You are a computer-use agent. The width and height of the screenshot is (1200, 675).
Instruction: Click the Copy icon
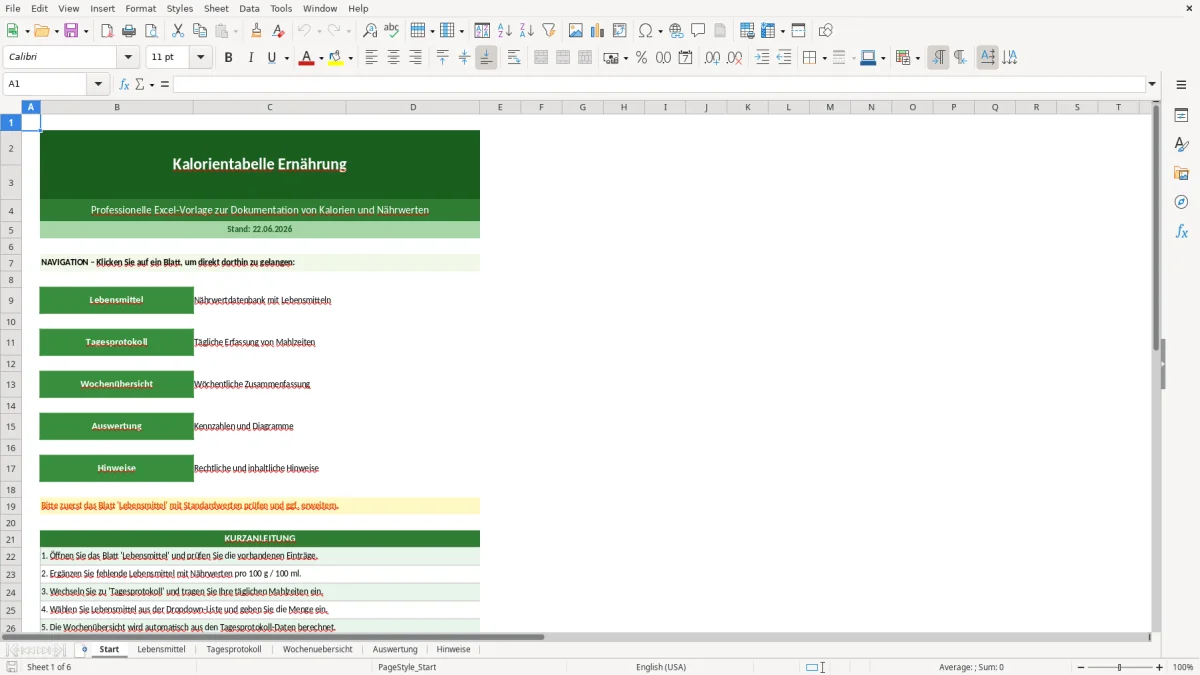[x=200, y=31]
